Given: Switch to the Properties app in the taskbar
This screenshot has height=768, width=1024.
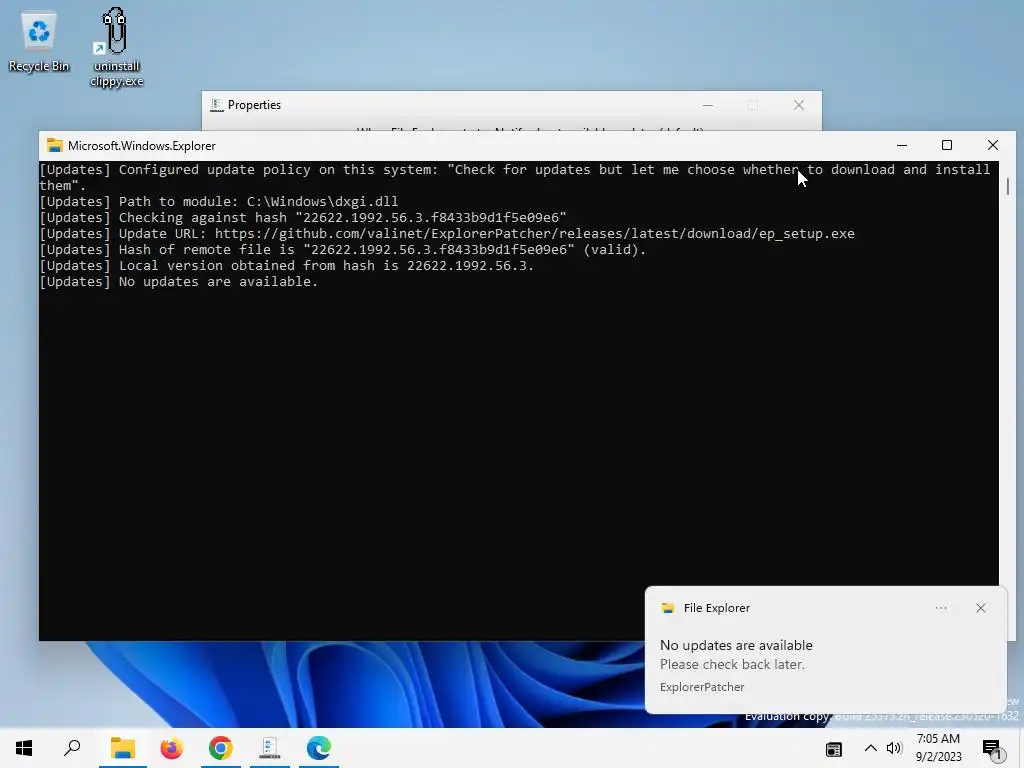Looking at the screenshot, I should (x=270, y=748).
